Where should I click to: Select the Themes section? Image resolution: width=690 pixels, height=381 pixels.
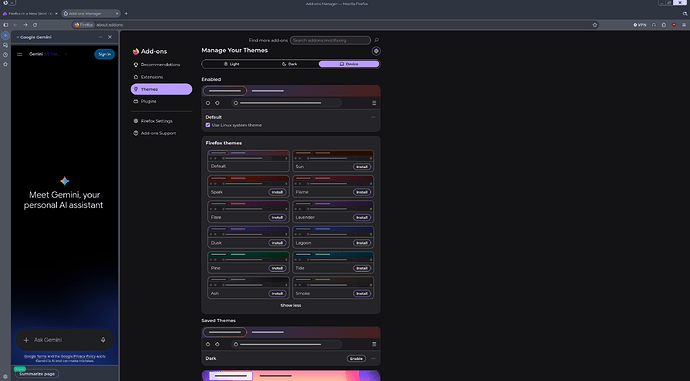[x=161, y=89]
